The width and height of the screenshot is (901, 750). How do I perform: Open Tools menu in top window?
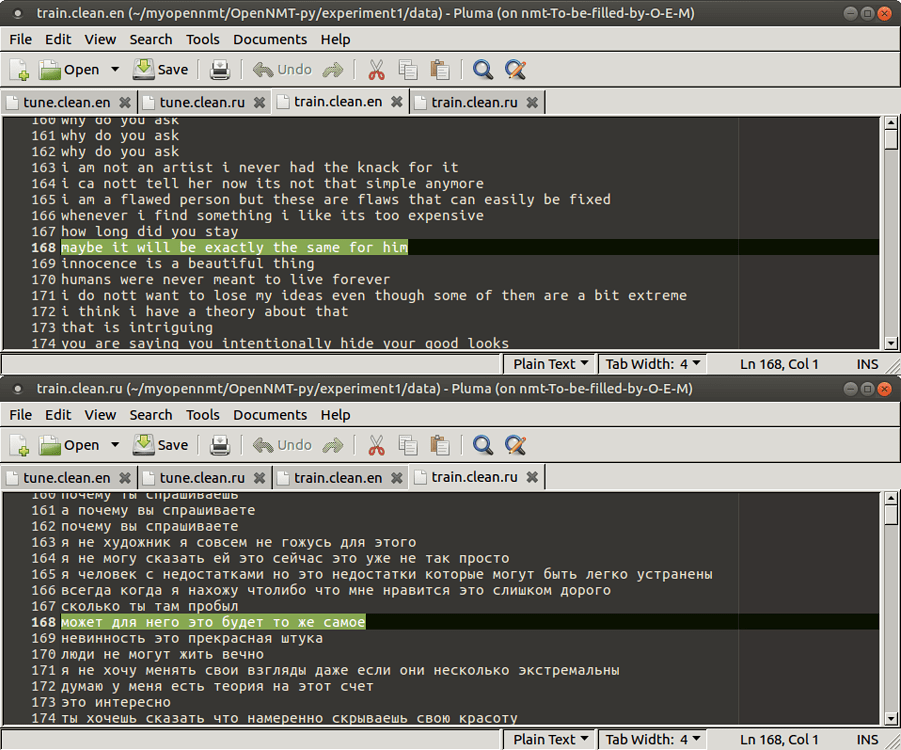click(202, 39)
